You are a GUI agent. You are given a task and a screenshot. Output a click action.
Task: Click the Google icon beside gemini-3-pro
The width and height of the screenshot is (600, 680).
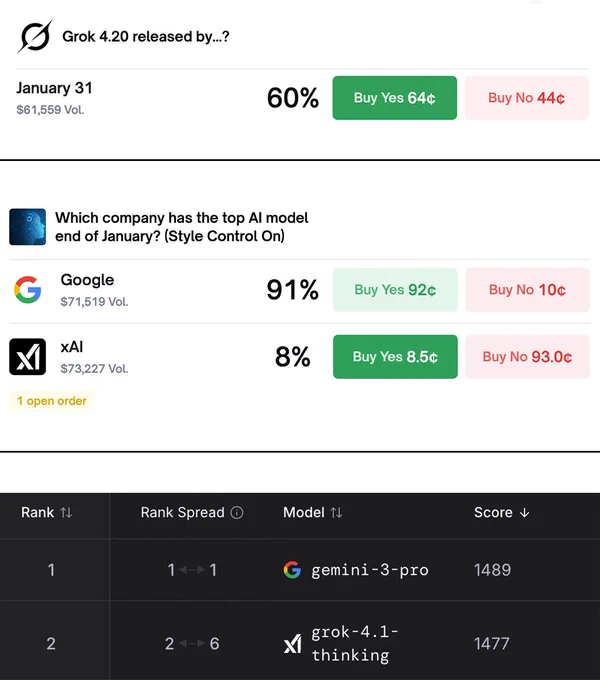tap(292, 570)
